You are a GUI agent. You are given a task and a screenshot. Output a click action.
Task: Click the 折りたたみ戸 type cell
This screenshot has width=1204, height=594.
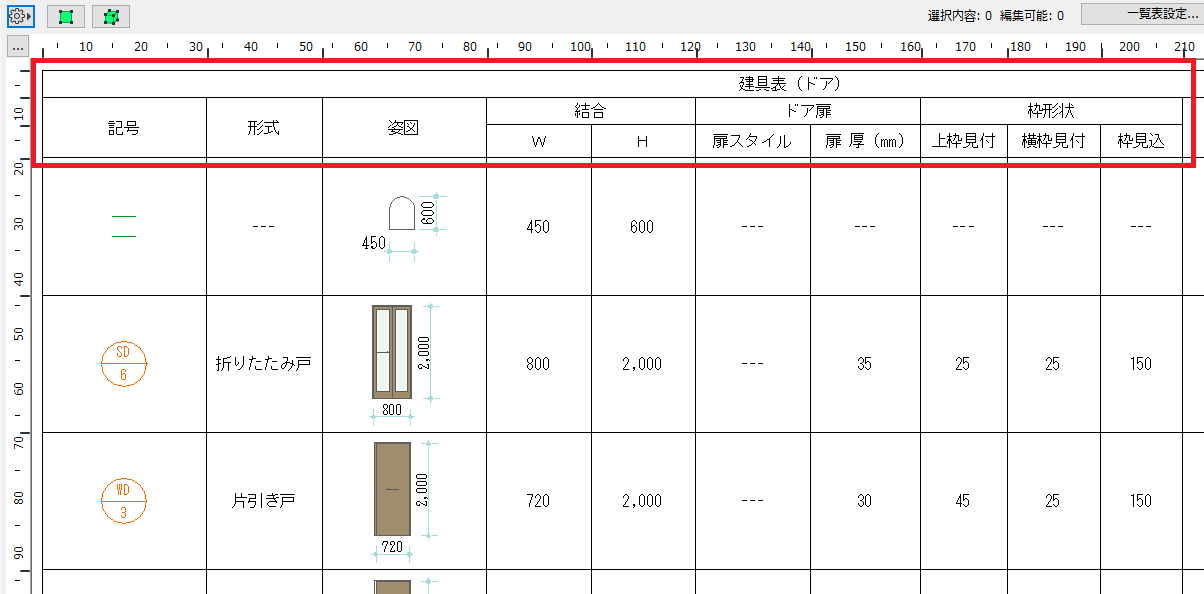pos(264,364)
